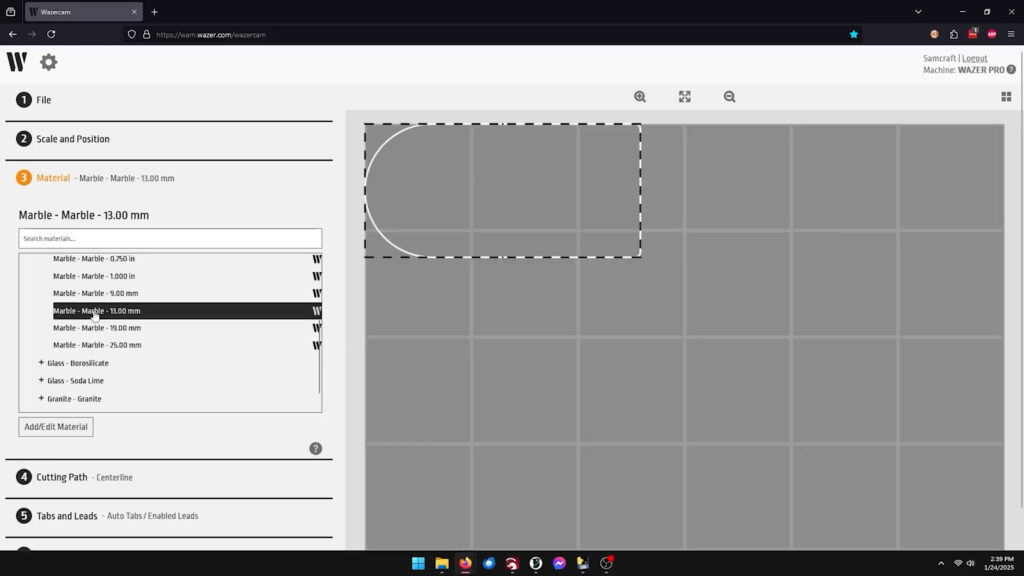1024x576 pixels.
Task: Click the volume speaker tray icon
Action: pyautogui.click(x=970, y=563)
